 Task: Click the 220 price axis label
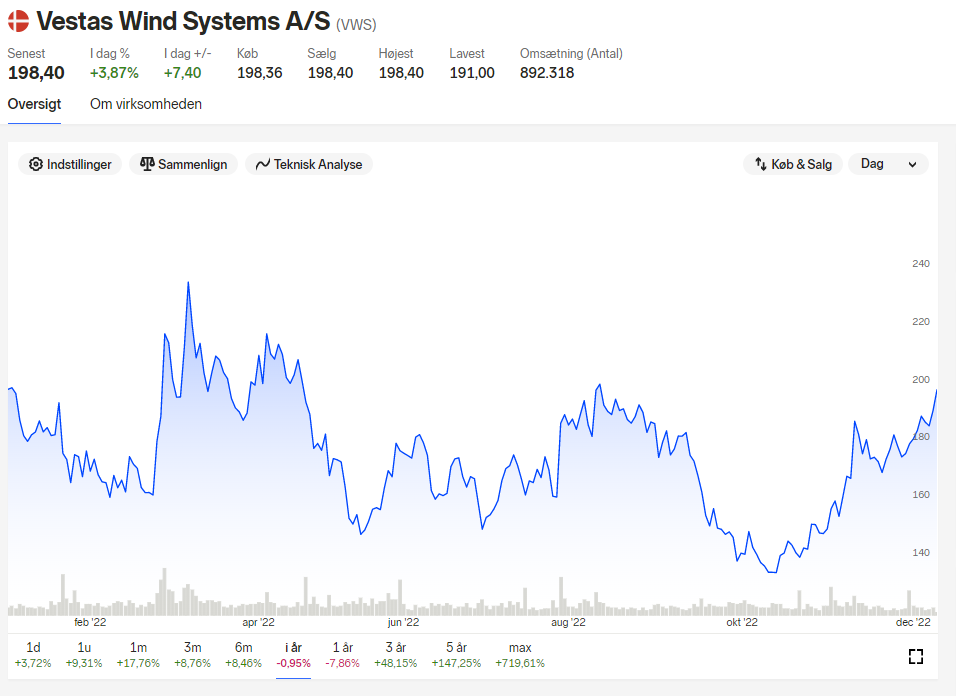[921, 322]
